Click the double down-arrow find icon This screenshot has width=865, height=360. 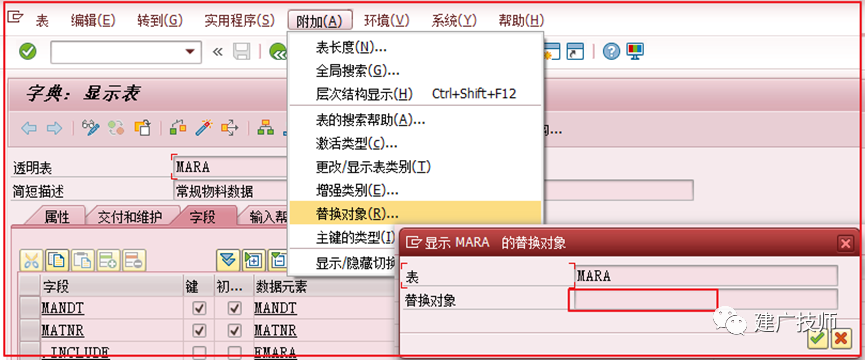[x=228, y=260]
